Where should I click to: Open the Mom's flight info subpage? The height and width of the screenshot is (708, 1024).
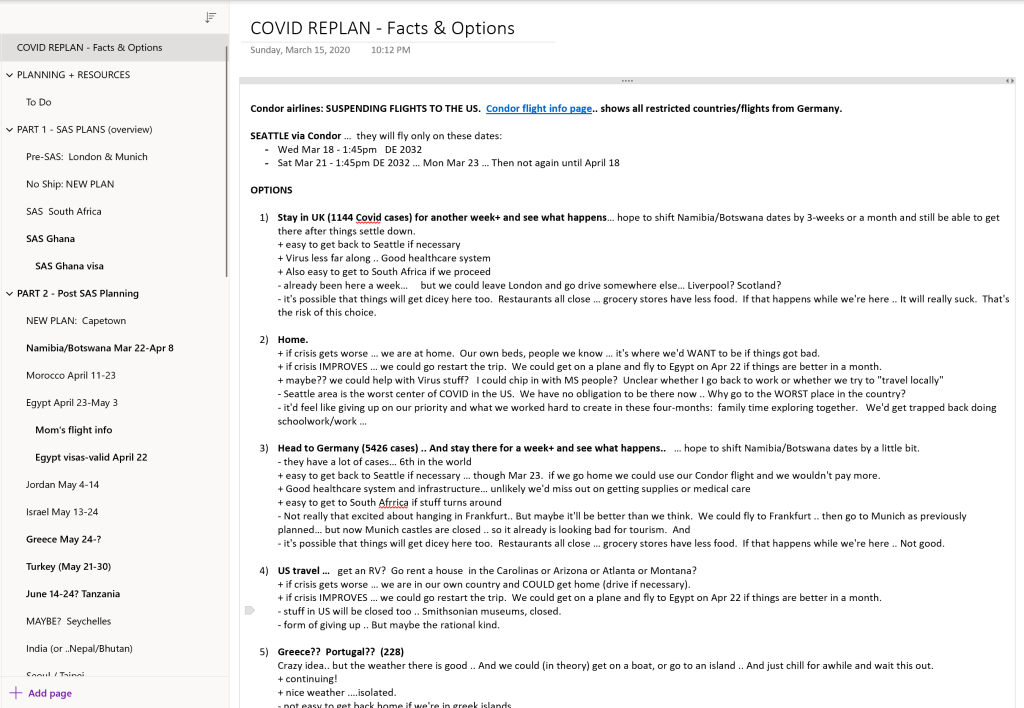coord(73,430)
